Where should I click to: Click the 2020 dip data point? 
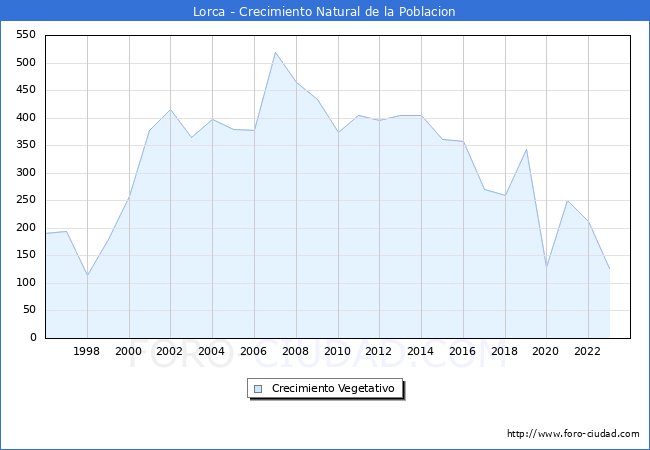click(547, 267)
